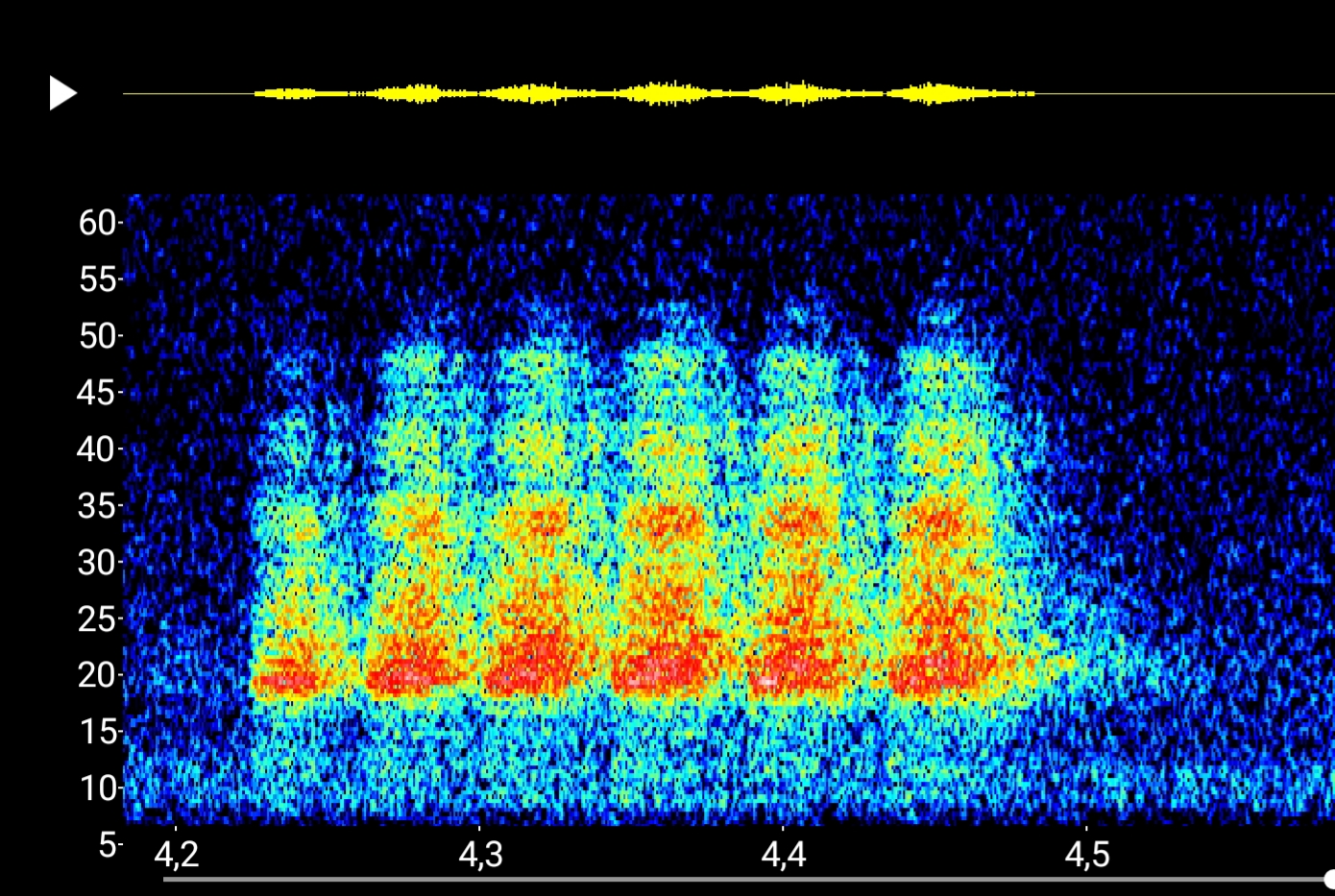Click the last spectrogram pulse's red band near 20
1335x896 pixels.
coord(936,677)
